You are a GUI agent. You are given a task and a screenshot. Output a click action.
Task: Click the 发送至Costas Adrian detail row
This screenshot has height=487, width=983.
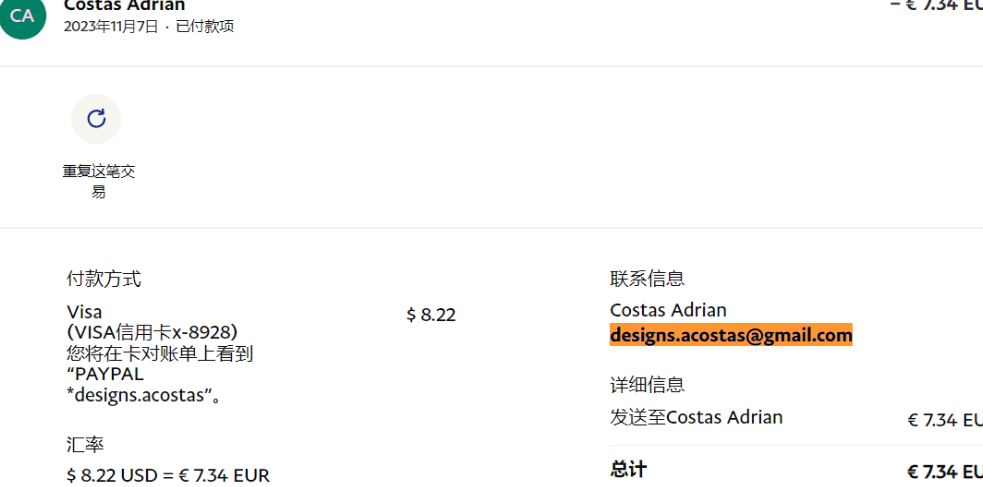[796, 418]
